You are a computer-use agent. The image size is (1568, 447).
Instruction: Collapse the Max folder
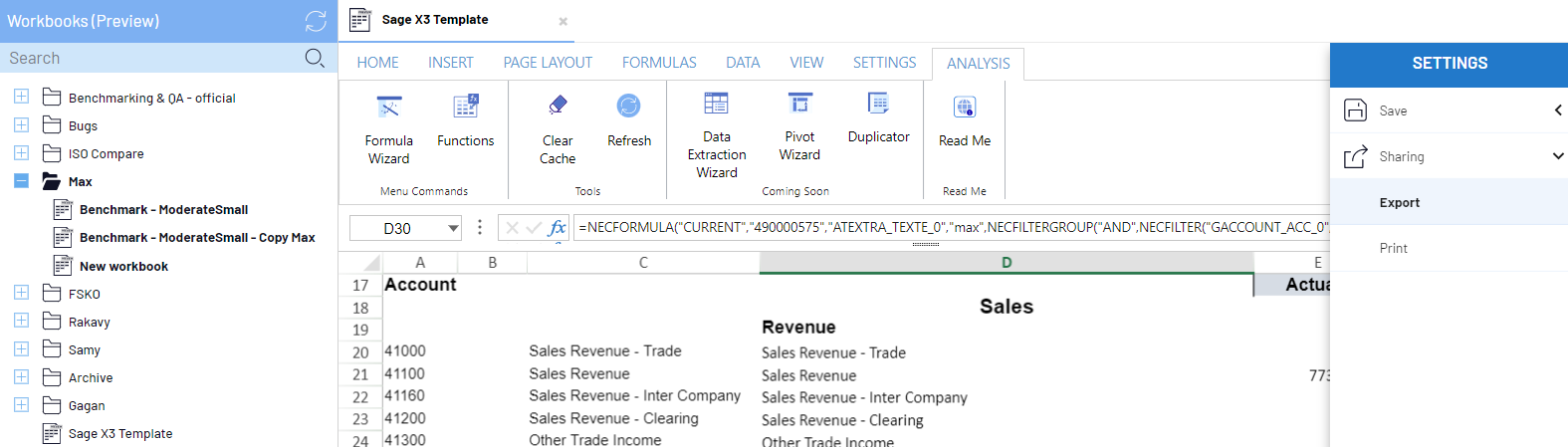[x=21, y=181]
